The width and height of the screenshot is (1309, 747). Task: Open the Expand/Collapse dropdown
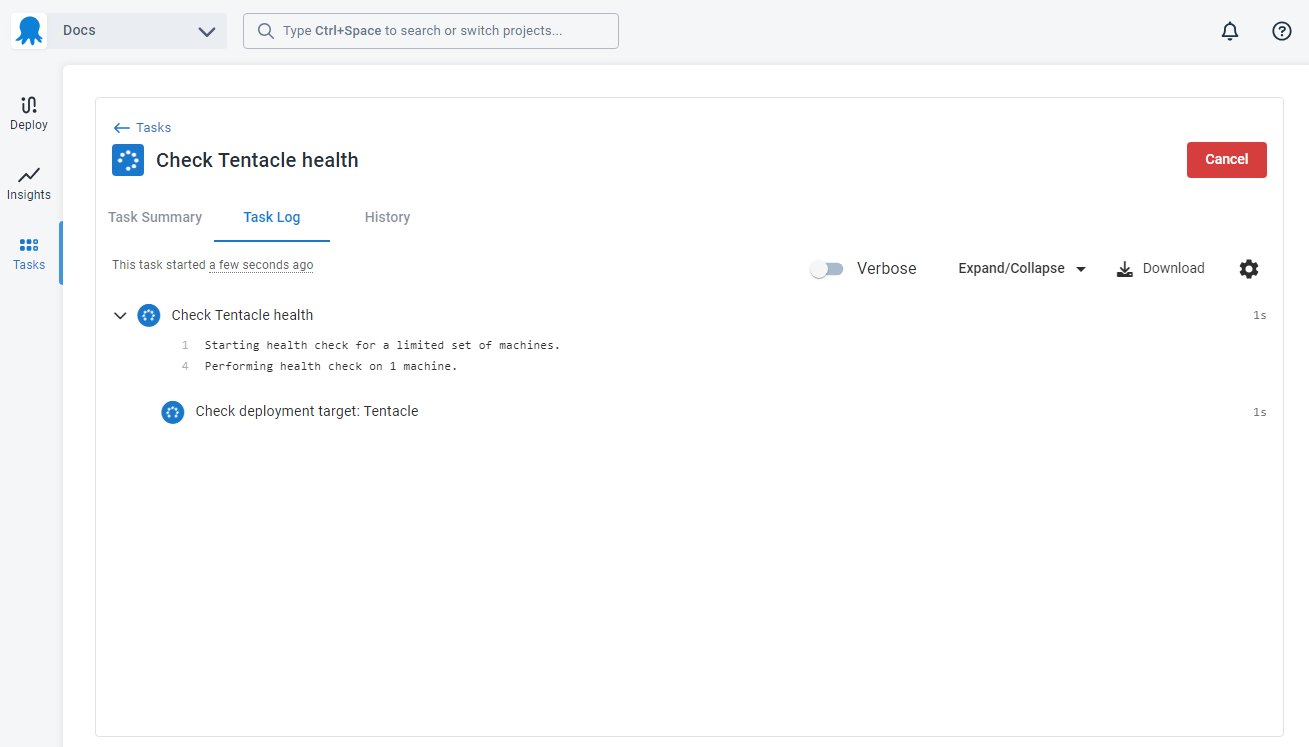pyautogui.click(x=1022, y=269)
